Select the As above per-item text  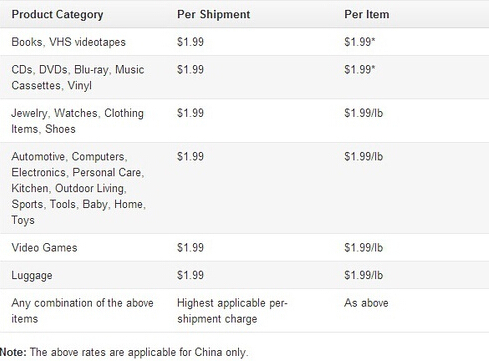pos(366,303)
